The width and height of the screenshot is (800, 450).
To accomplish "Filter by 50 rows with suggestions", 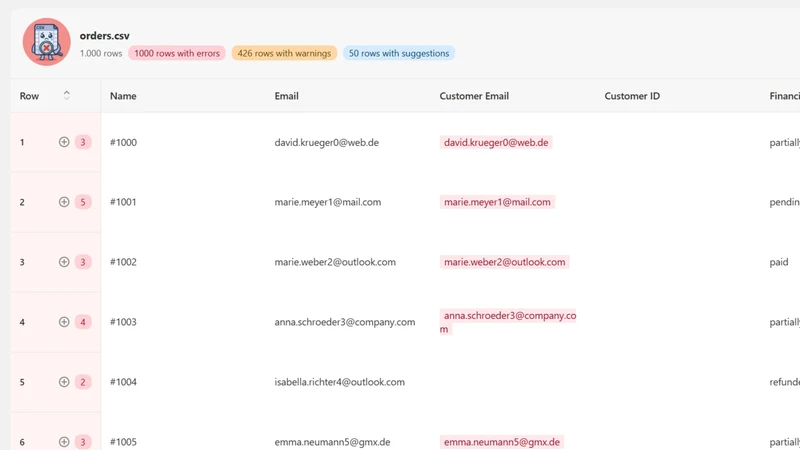I will [398, 53].
